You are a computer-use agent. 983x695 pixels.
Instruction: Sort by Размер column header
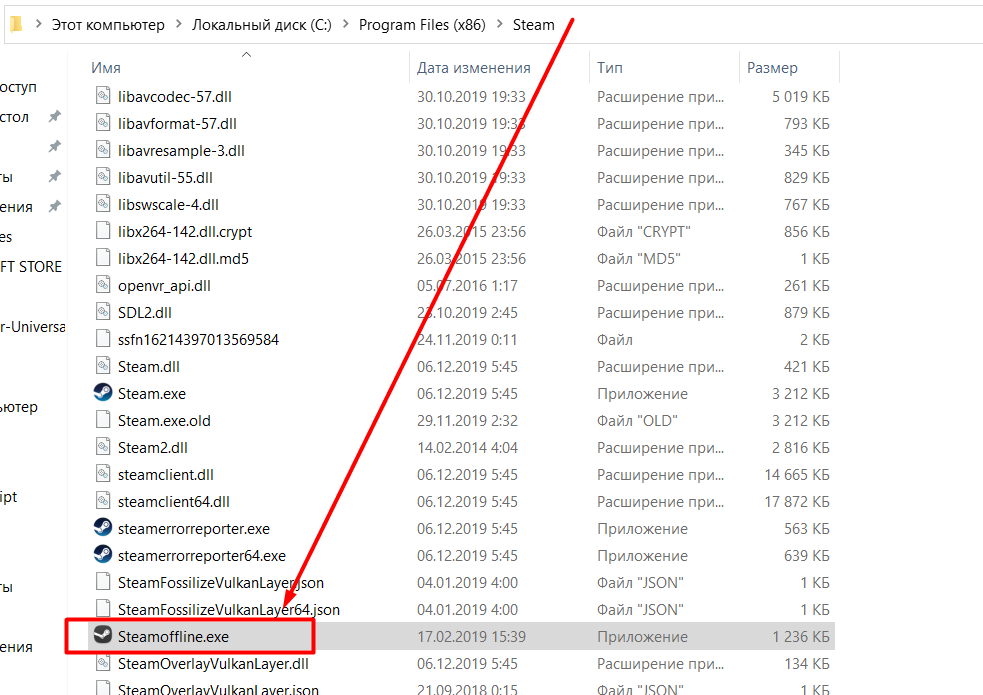pos(772,68)
